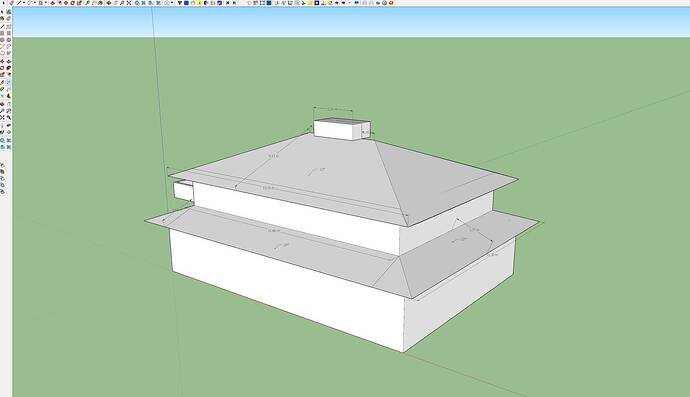Image resolution: width=690 pixels, height=397 pixels.
Task: Select the Axes tool in left toolbar
Action: [x=2, y=96]
